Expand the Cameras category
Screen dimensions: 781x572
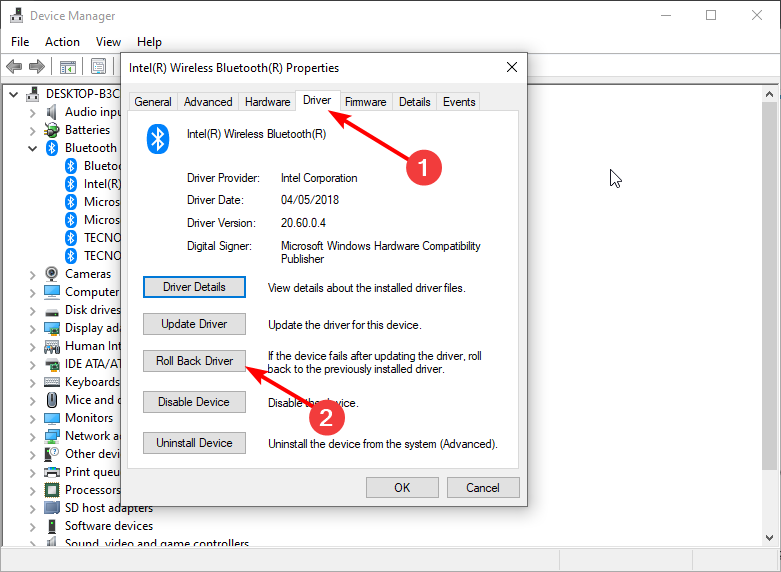(32, 275)
